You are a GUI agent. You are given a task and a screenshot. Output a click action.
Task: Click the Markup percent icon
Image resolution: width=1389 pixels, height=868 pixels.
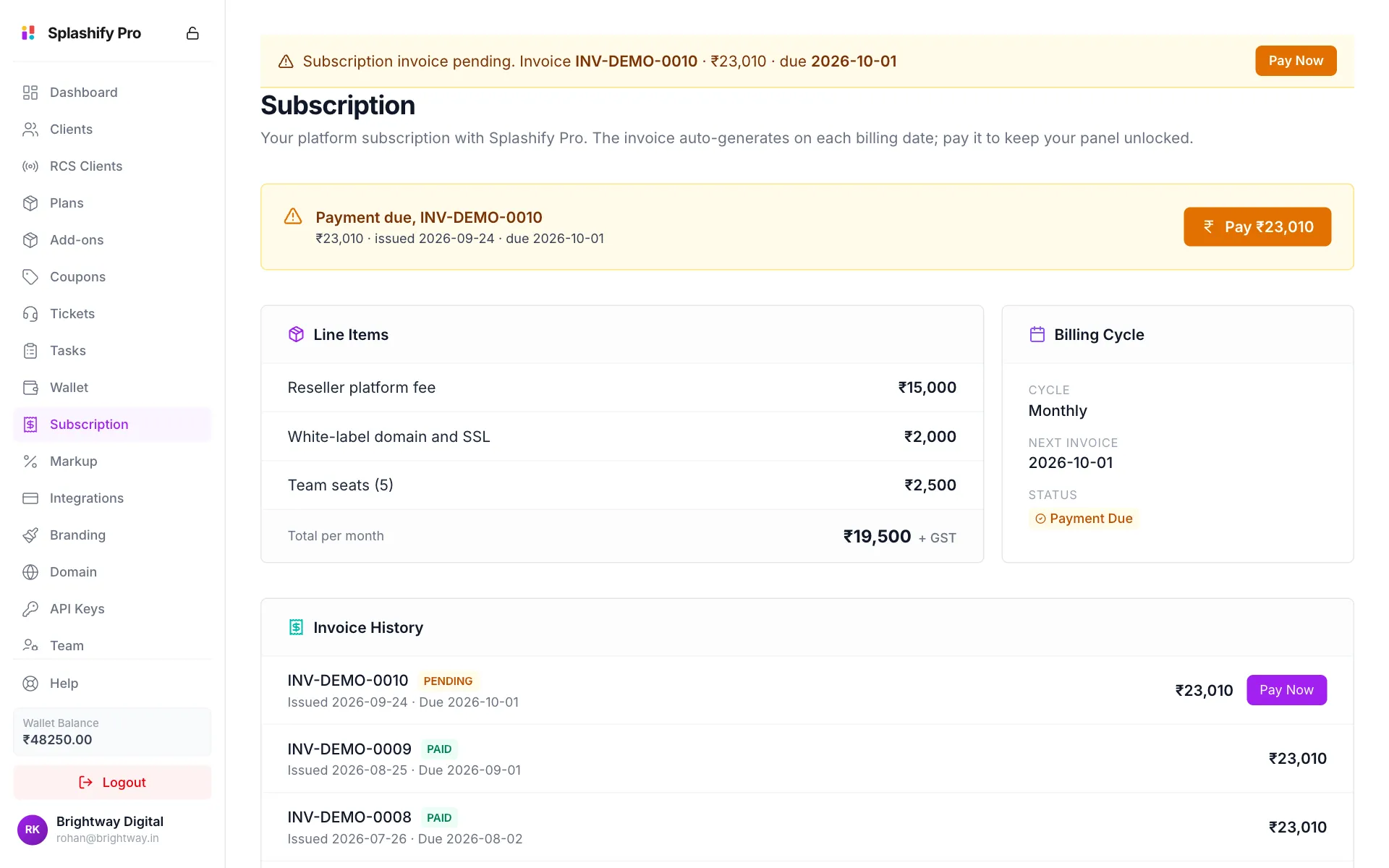pyautogui.click(x=30, y=461)
